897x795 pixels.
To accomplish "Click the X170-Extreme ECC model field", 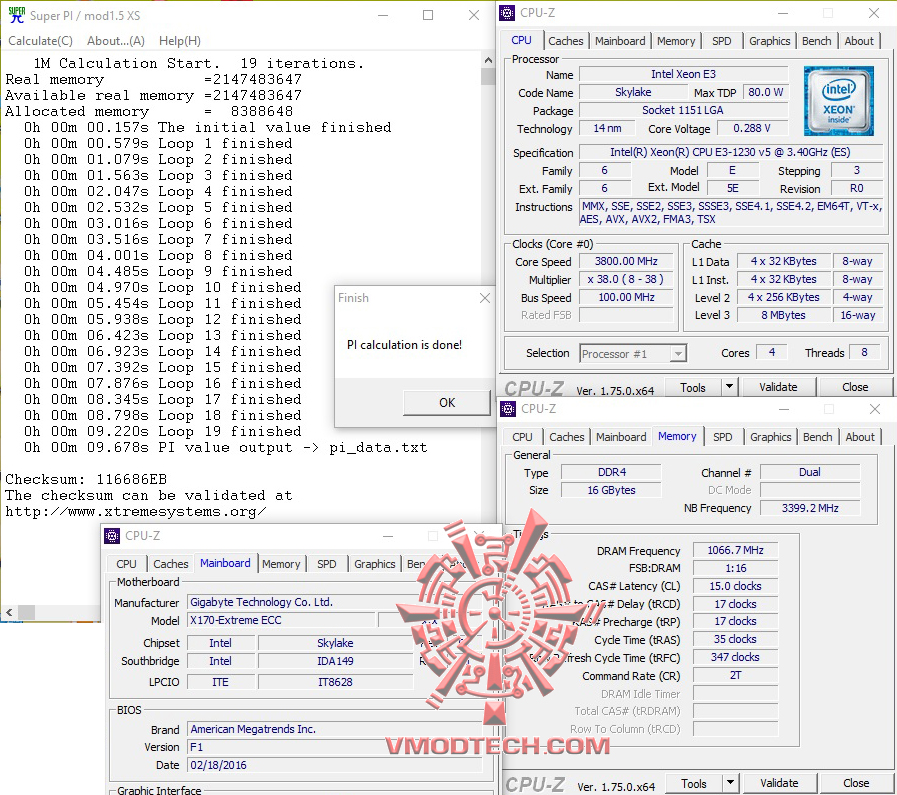I will (281, 620).
